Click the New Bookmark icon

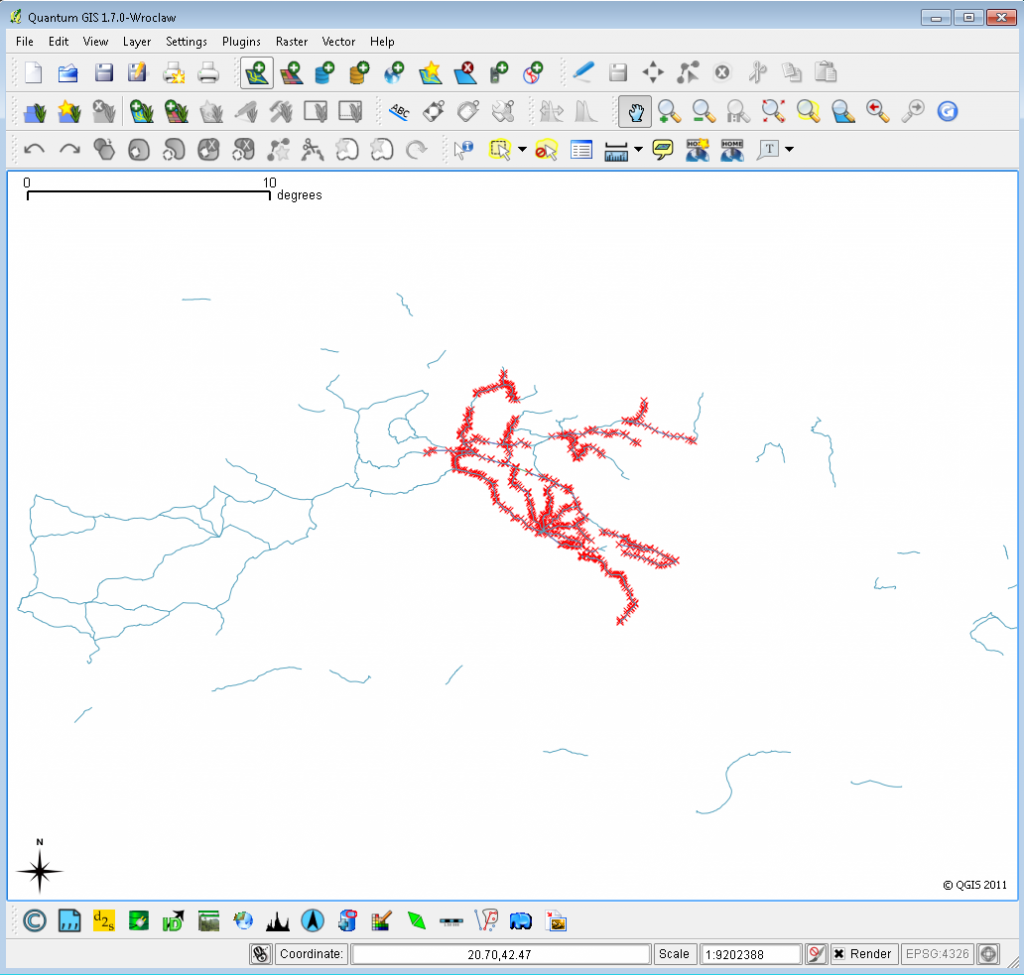(x=697, y=150)
